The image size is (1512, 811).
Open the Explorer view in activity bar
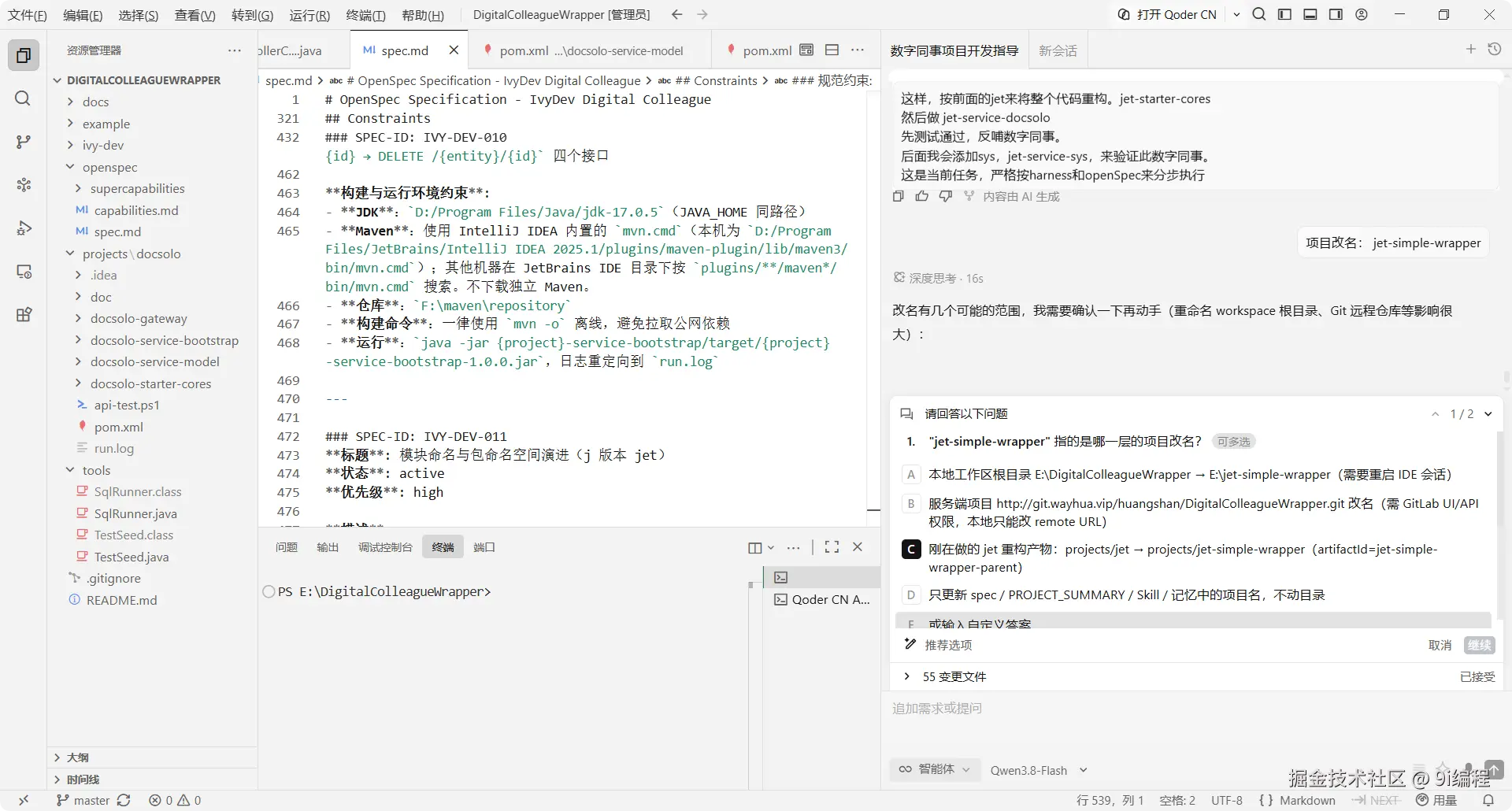click(24, 55)
